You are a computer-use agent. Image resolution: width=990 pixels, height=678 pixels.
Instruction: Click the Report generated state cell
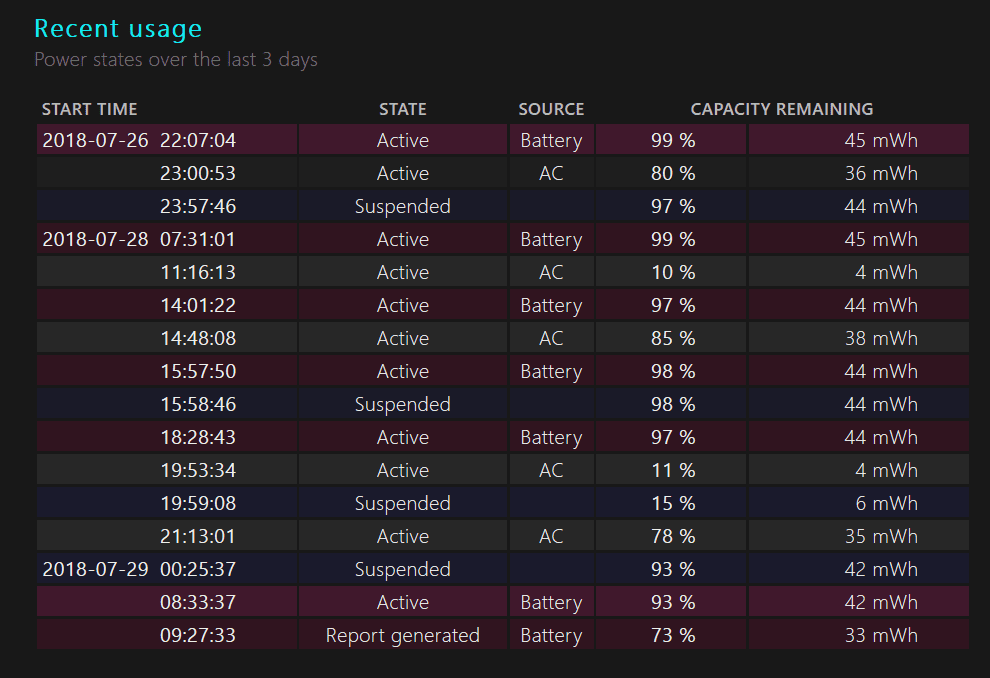pyautogui.click(x=402, y=635)
